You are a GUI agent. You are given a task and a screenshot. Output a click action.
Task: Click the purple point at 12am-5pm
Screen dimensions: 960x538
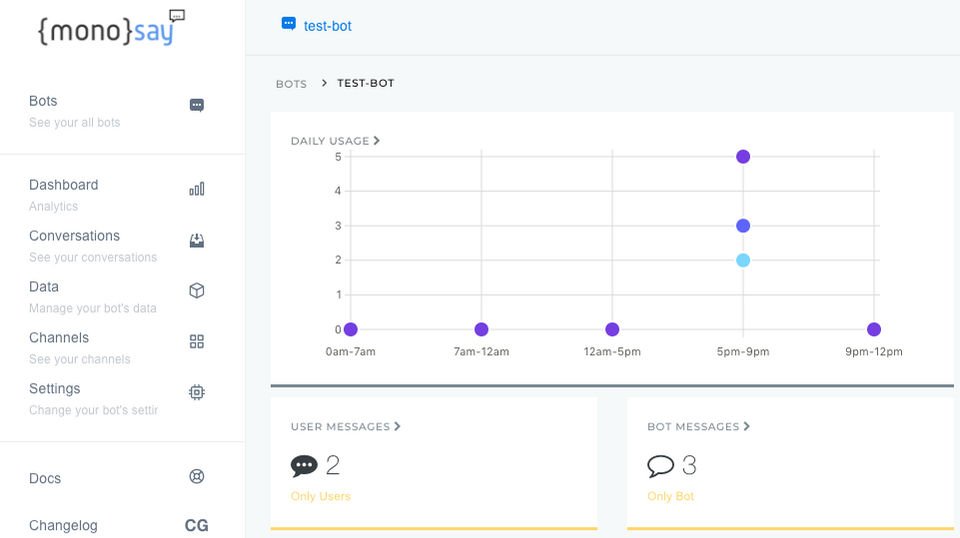click(x=612, y=329)
